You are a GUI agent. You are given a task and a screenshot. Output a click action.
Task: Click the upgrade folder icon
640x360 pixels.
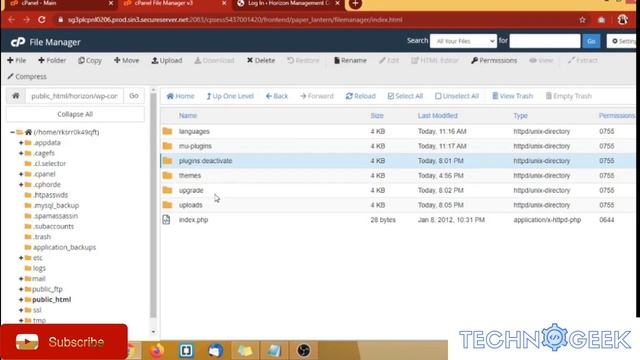pyautogui.click(x=167, y=190)
